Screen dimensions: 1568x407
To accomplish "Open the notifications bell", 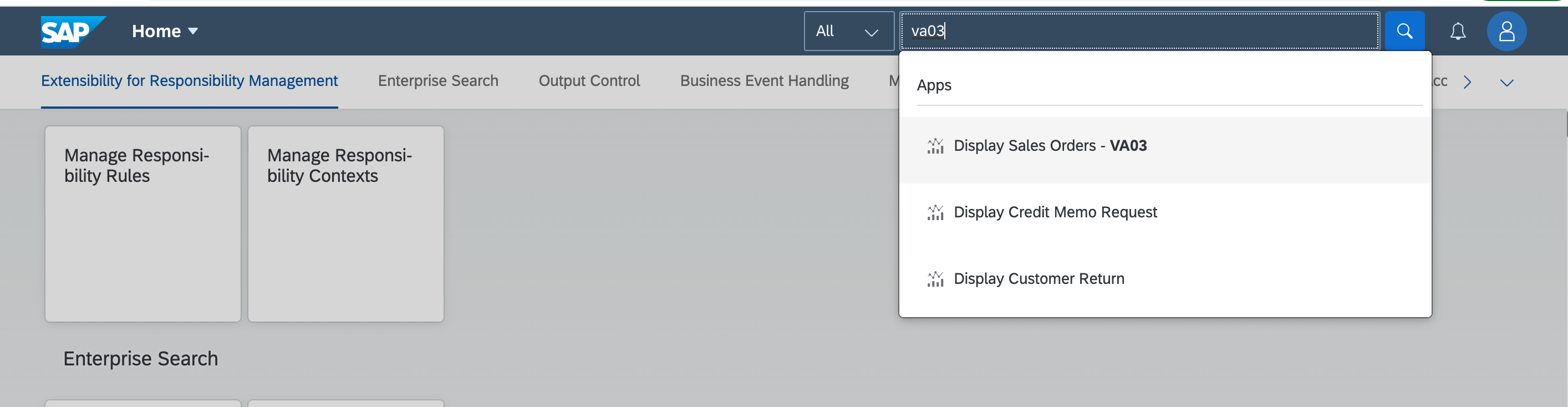I will [1457, 31].
